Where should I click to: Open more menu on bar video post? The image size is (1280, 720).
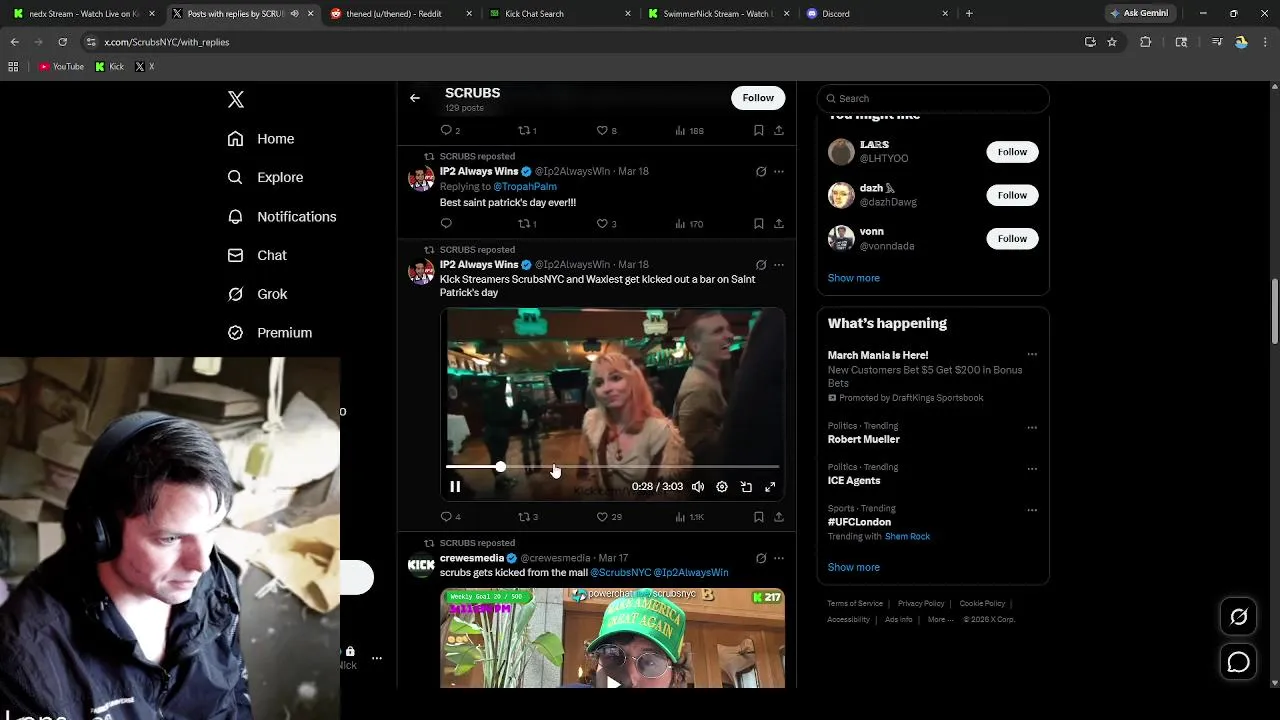[x=779, y=265]
